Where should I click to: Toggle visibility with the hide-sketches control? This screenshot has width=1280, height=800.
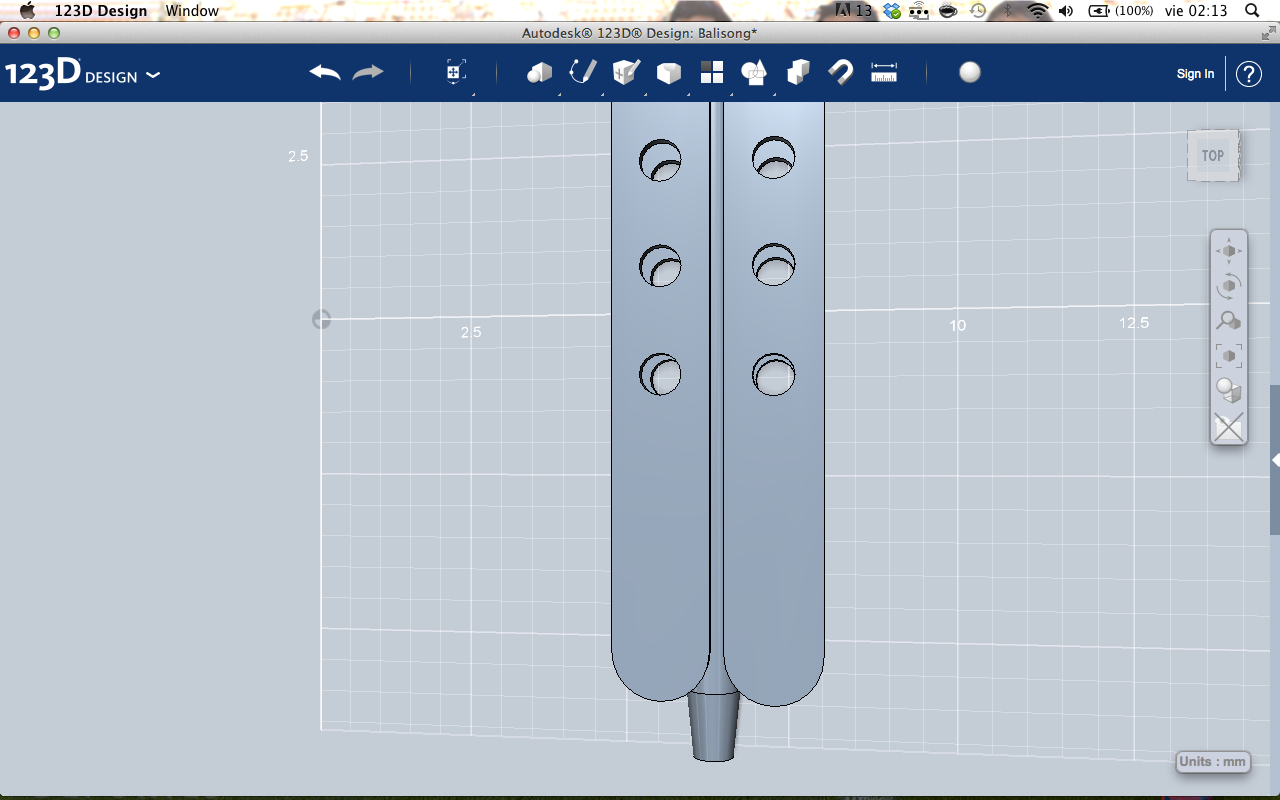(1228, 427)
